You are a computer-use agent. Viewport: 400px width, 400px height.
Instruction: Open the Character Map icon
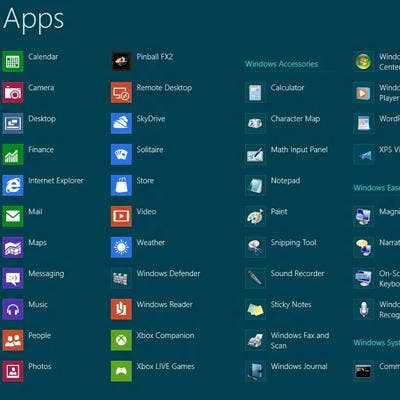255,123
